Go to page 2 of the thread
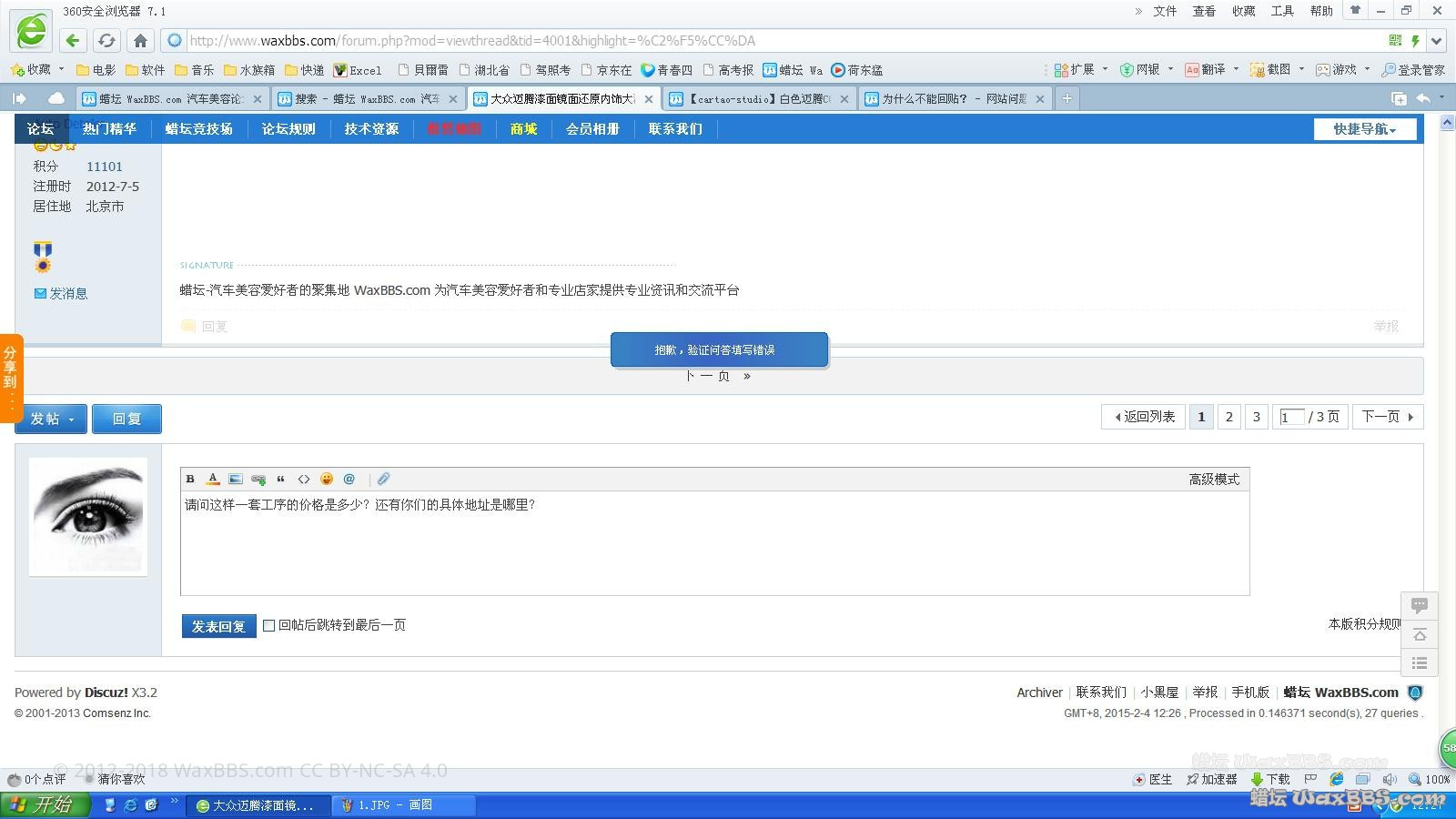The image size is (1456, 819). tap(1228, 417)
